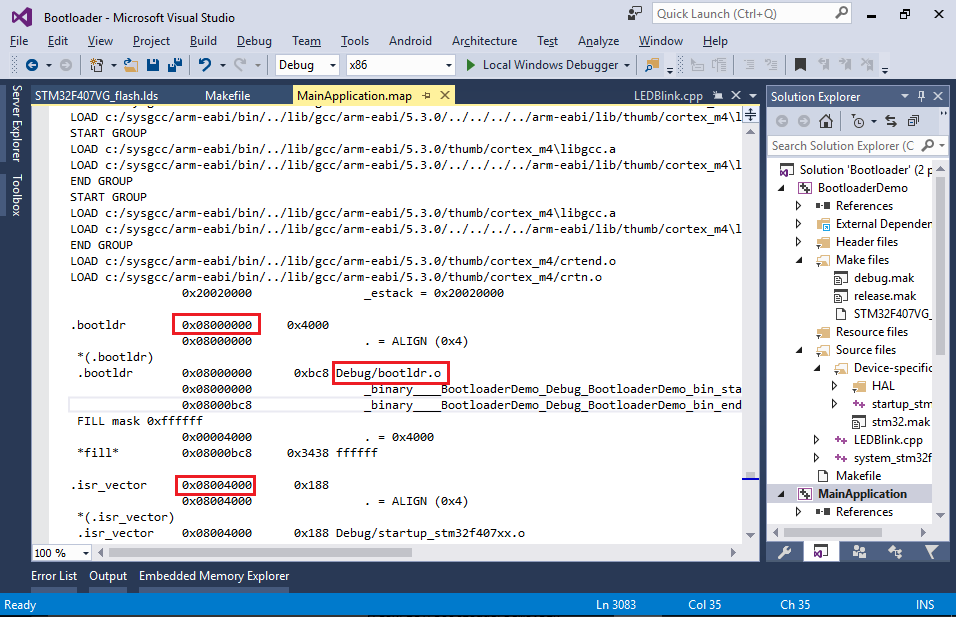Open the Class View bottom tab icon
956x617 pixels.
[894, 552]
